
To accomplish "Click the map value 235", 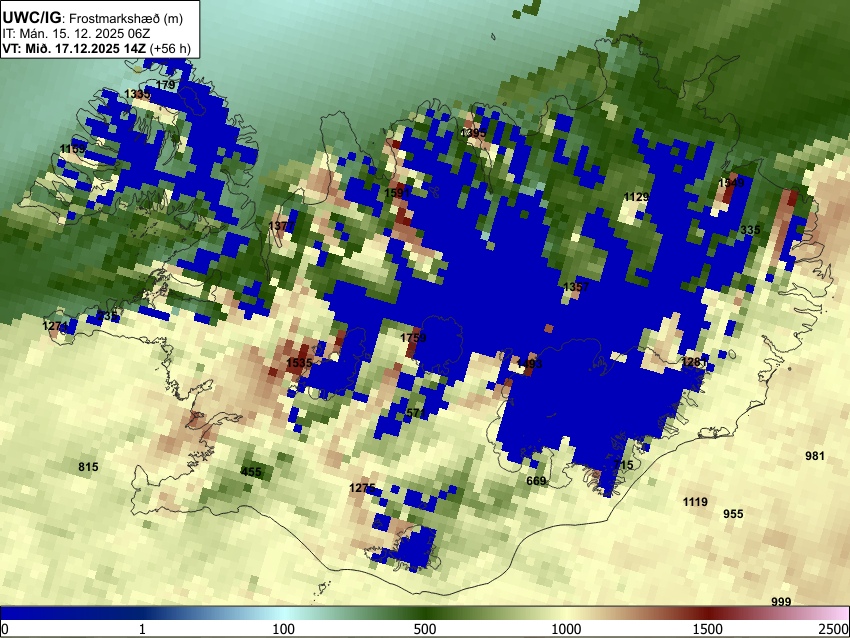I will coord(108,315).
